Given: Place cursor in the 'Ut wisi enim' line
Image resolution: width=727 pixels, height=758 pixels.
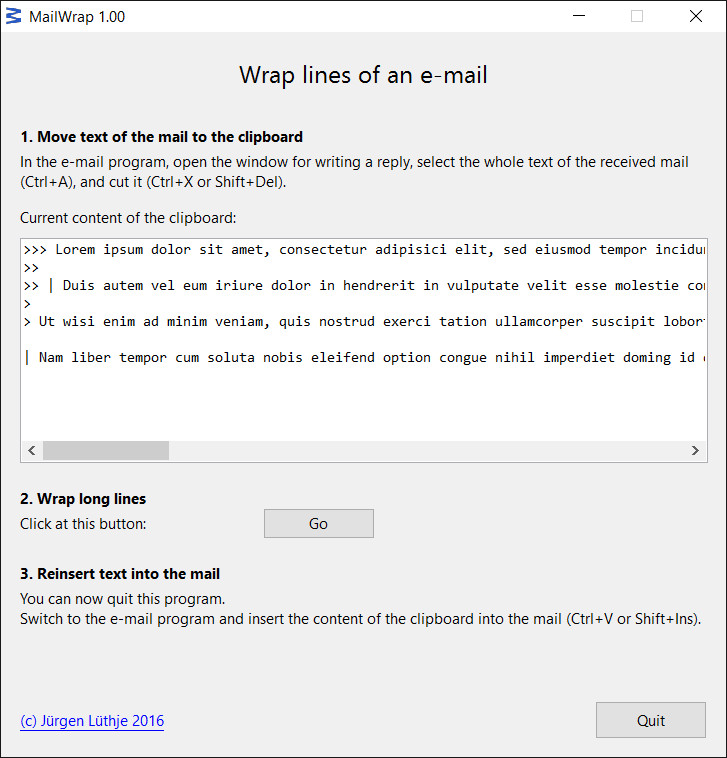Looking at the screenshot, I should click(364, 321).
